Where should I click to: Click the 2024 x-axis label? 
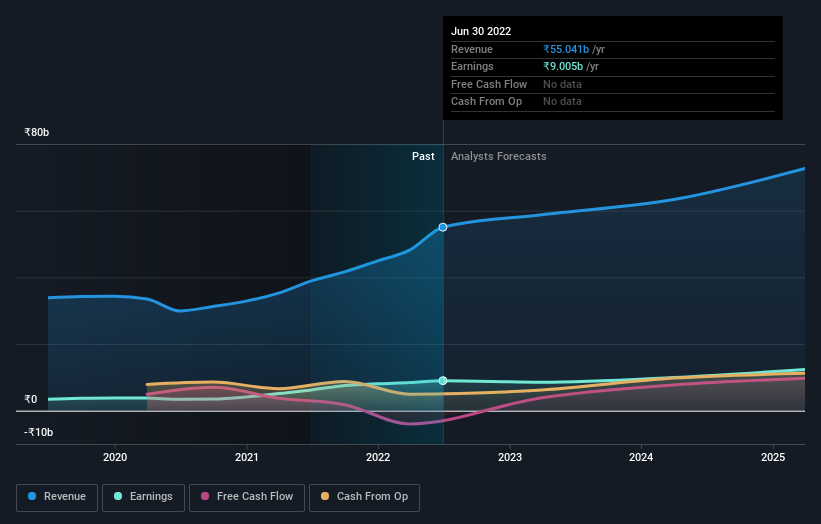(641, 458)
